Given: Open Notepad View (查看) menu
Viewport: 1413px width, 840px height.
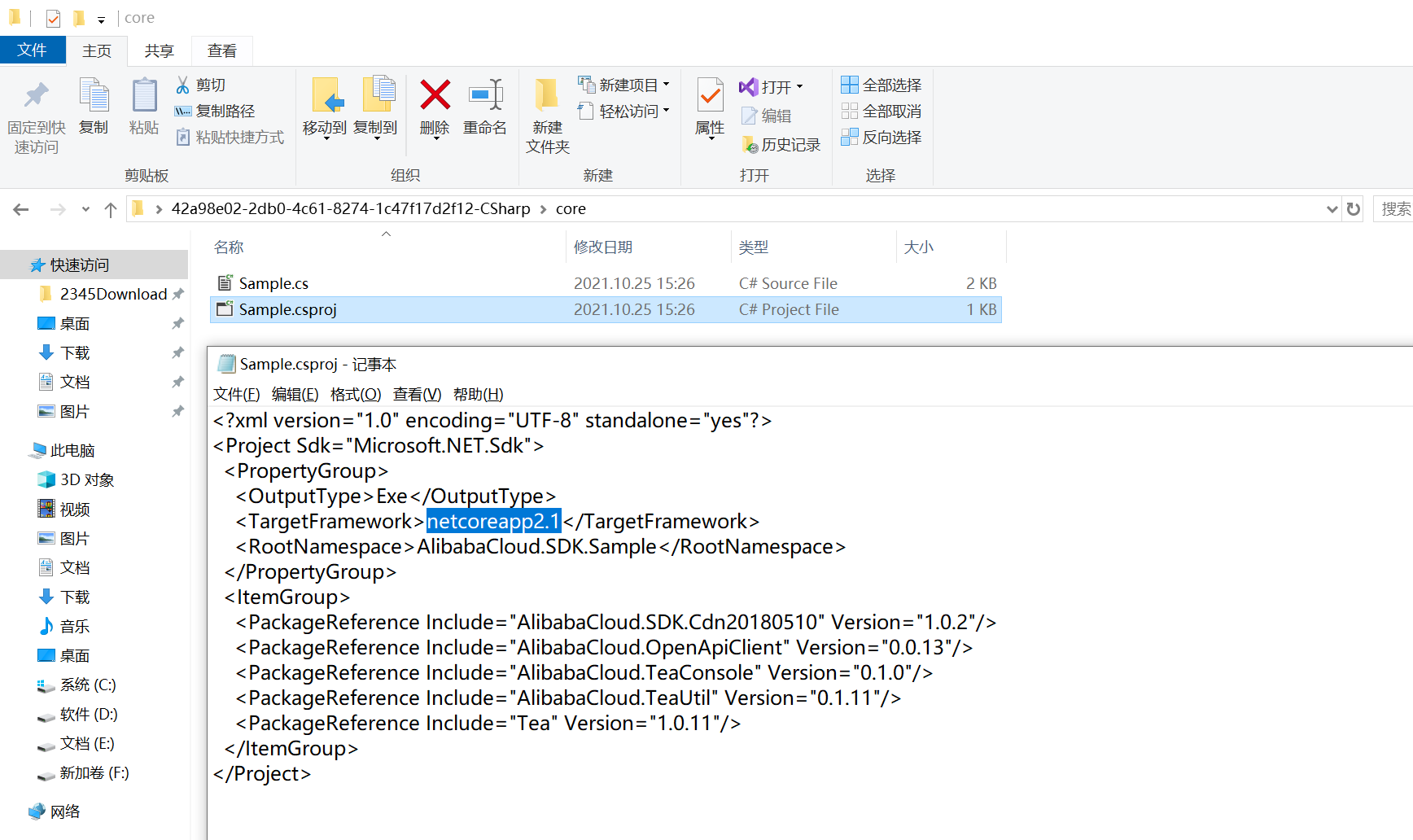Looking at the screenshot, I should coord(418,395).
